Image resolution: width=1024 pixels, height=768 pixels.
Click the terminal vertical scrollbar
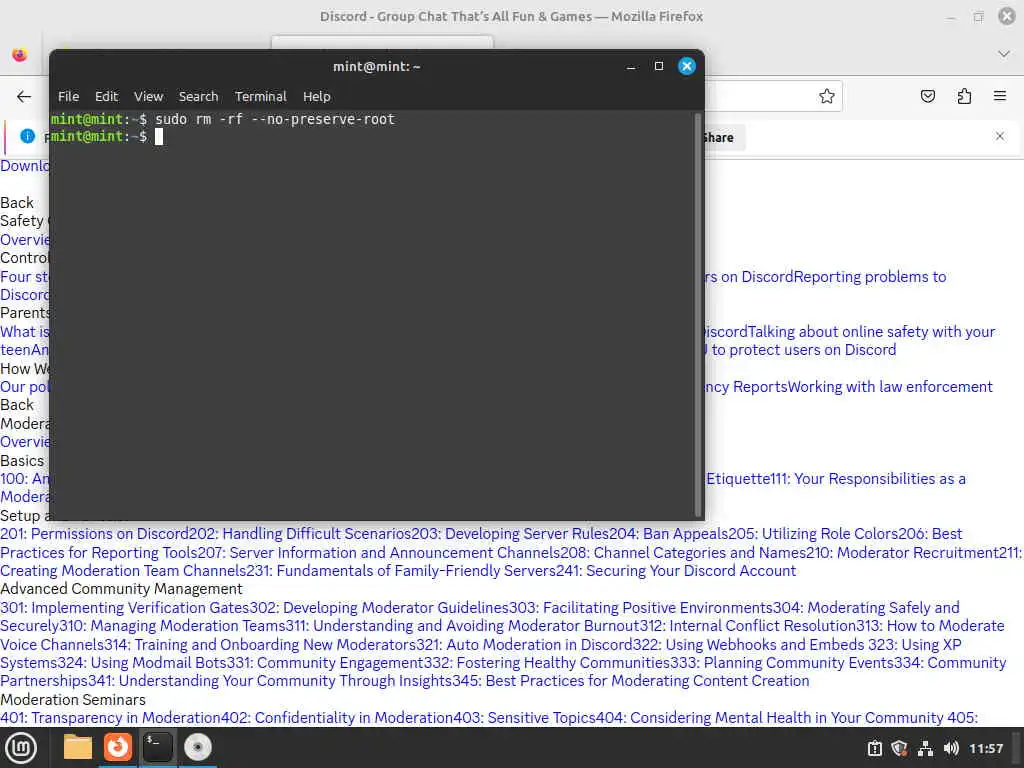[697, 315]
